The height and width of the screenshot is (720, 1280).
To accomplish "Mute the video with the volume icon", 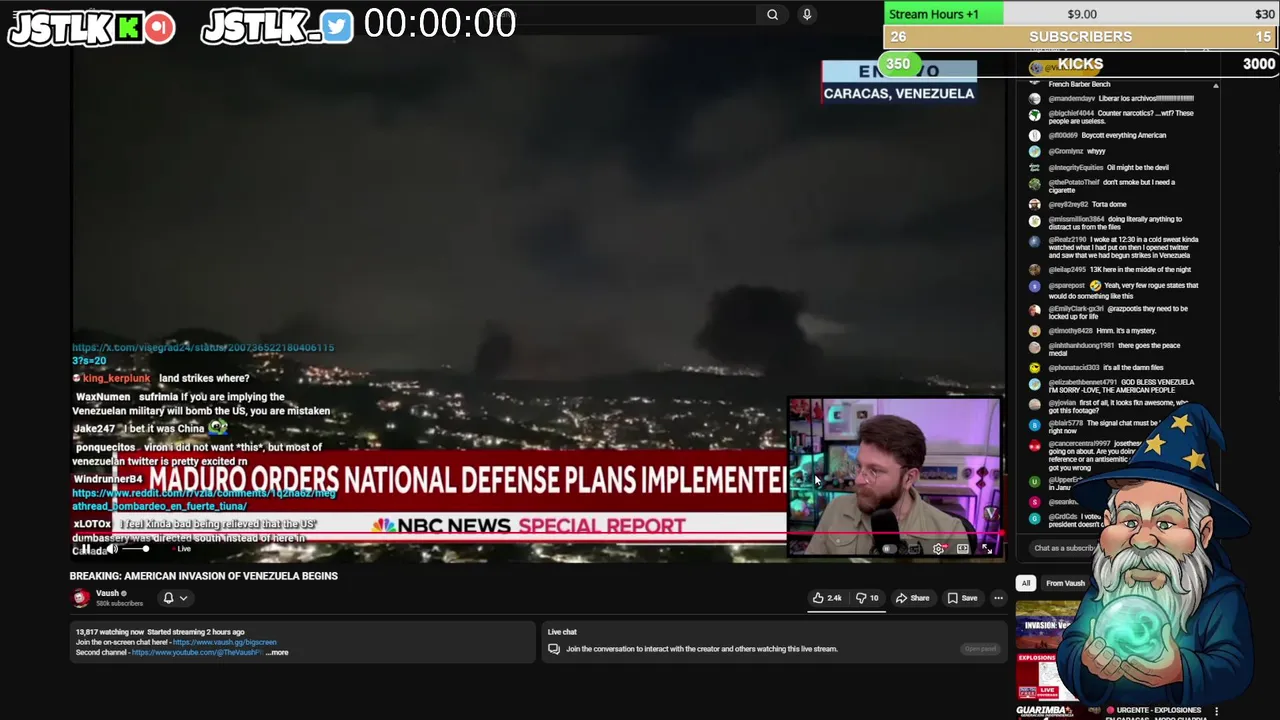I will coord(113,549).
